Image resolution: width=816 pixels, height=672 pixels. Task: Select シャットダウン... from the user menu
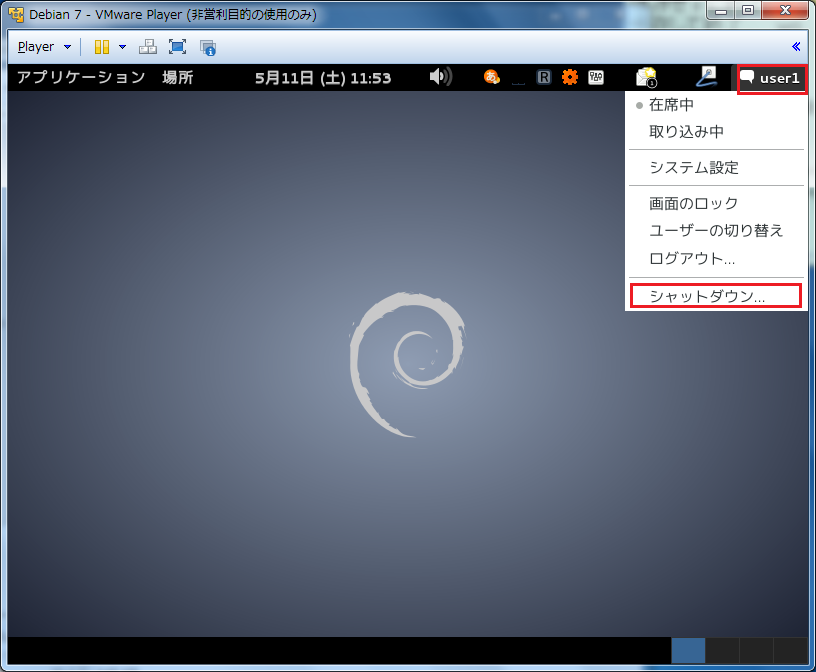[x=706, y=296]
